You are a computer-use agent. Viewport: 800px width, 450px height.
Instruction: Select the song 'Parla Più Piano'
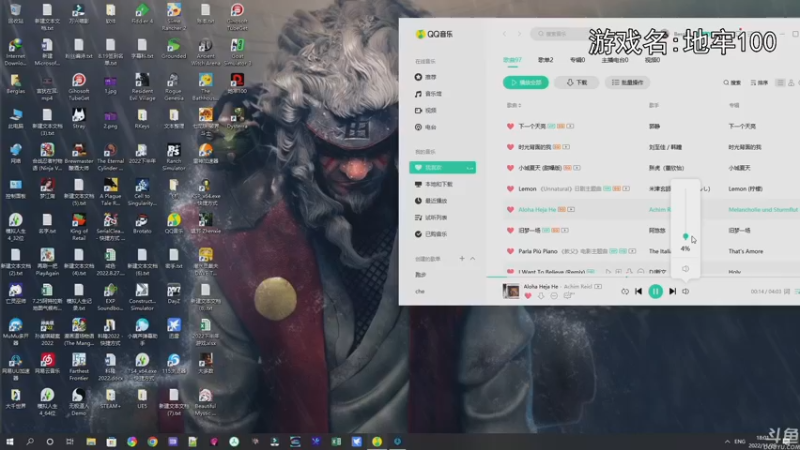[x=538, y=251]
